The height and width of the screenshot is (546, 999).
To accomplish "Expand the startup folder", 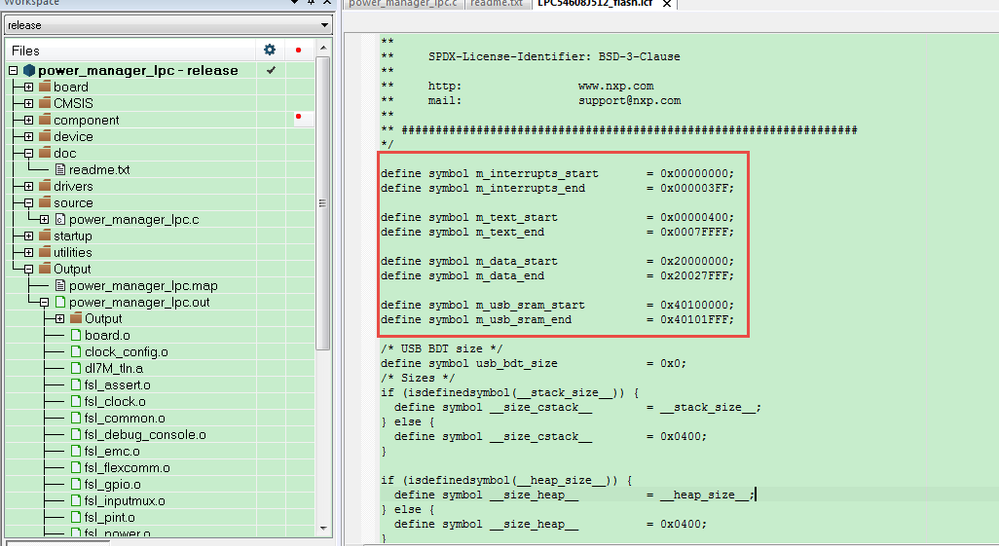I will click(x=29, y=236).
